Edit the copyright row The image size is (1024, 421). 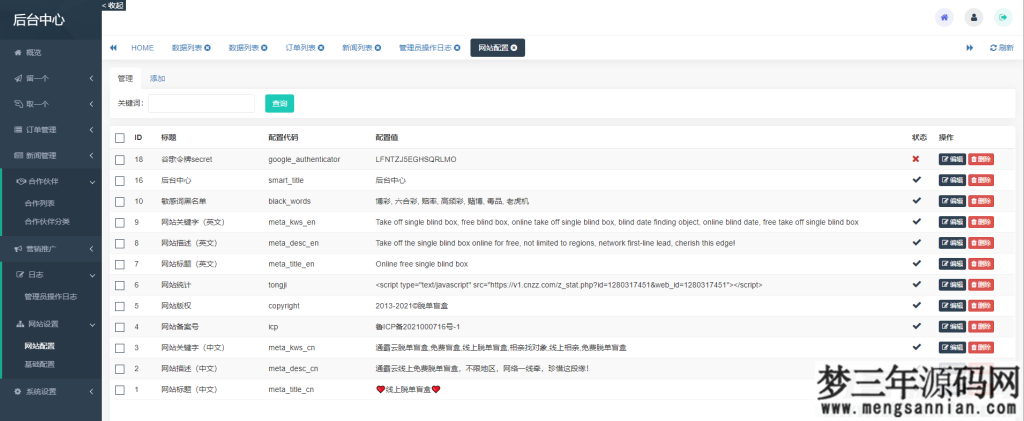[952, 305]
